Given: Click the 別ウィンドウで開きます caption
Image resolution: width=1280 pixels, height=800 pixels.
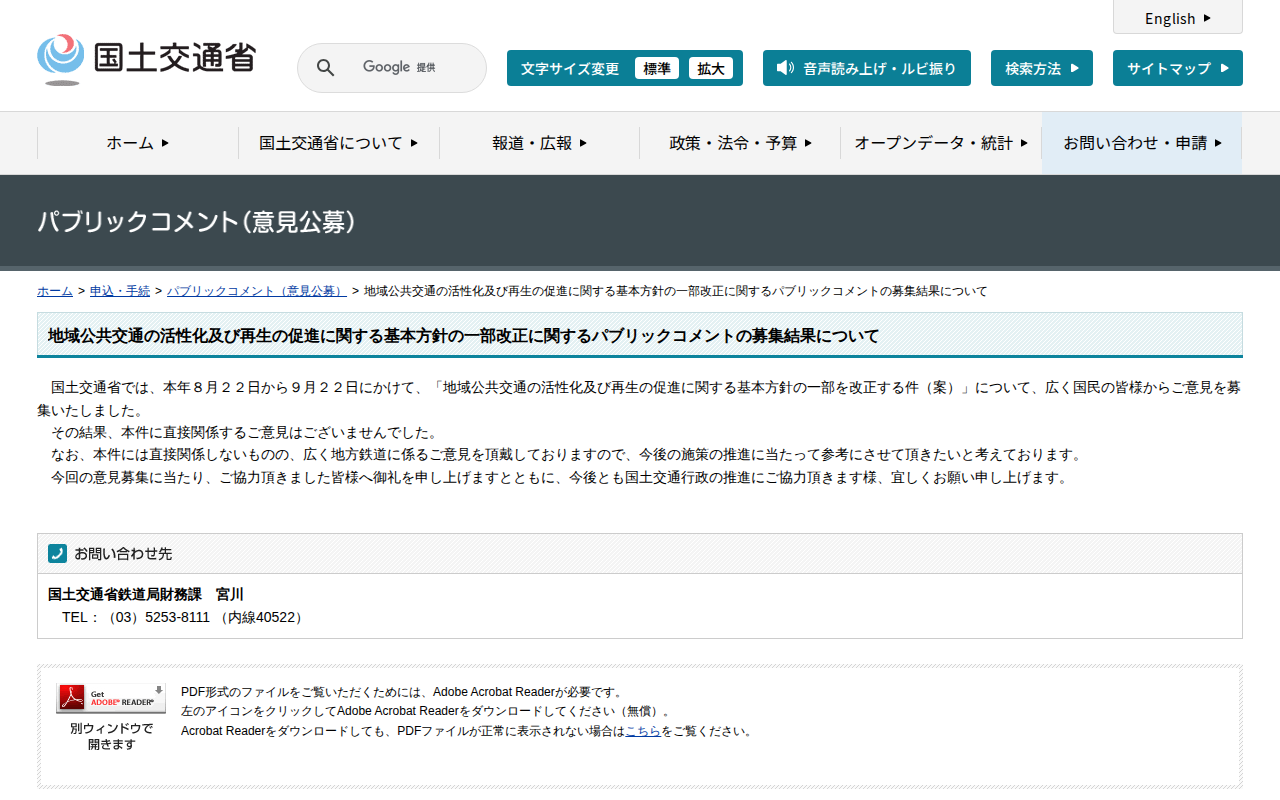Looking at the screenshot, I should 111,736.
